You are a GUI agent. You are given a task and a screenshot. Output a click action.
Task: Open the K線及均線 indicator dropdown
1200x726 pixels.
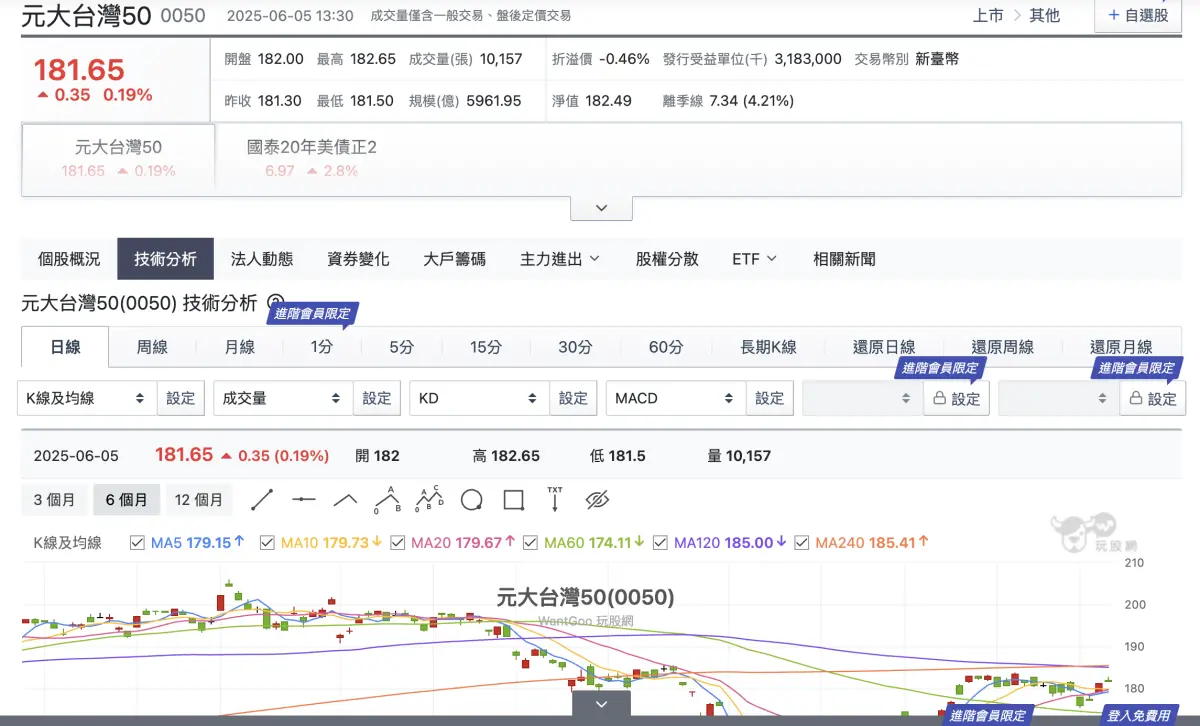pyautogui.click(x=87, y=398)
